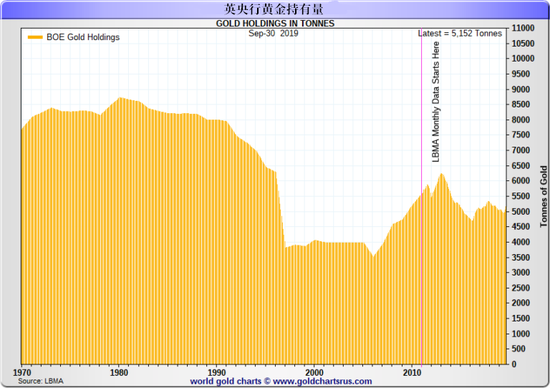The image size is (550, 388).
Task: Click the 11000 y-axis label
Action: [523, 28]
